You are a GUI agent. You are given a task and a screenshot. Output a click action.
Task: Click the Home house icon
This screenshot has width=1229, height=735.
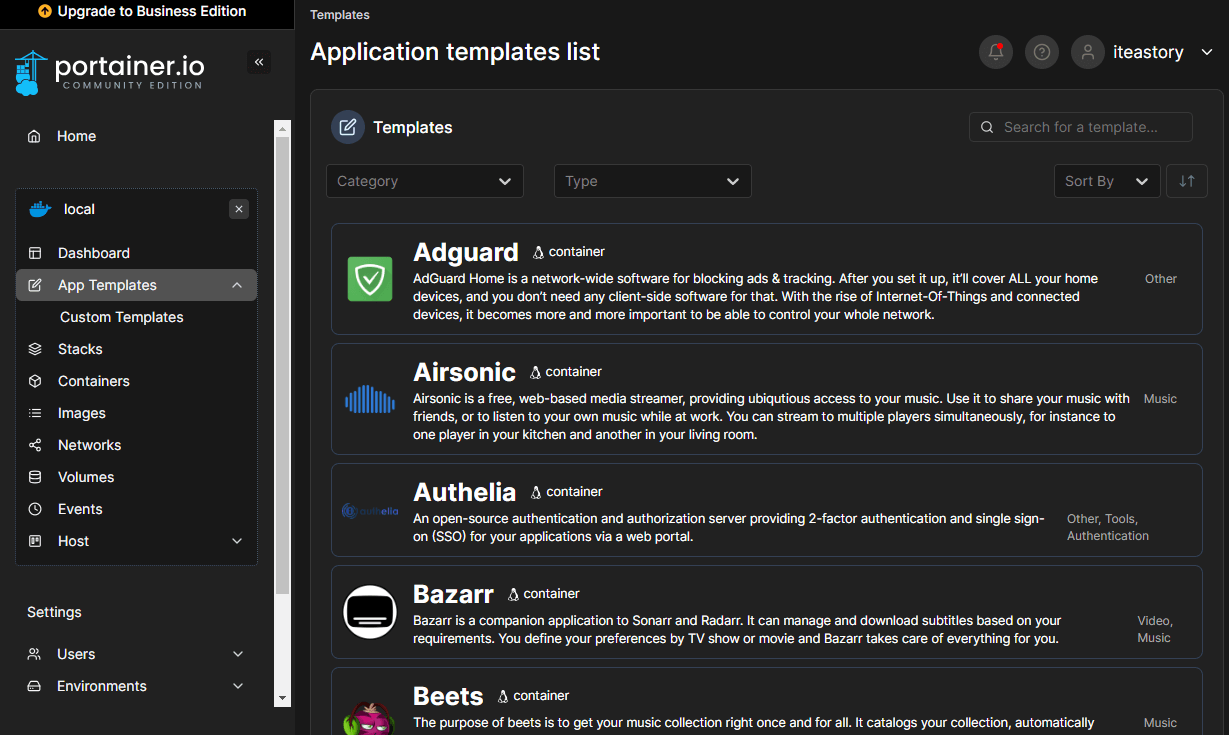click(35, 136)
